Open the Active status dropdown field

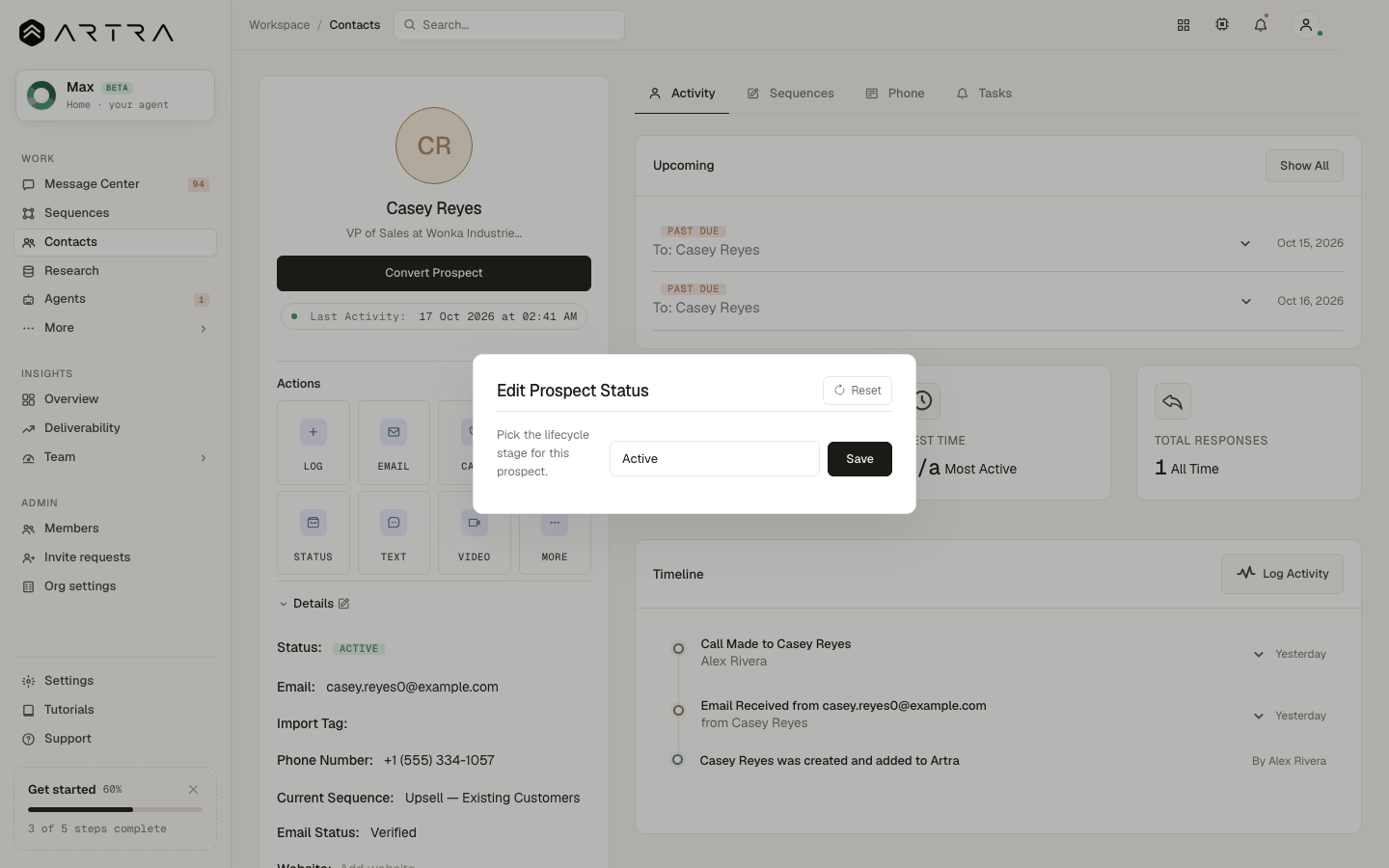click(715, 459)
